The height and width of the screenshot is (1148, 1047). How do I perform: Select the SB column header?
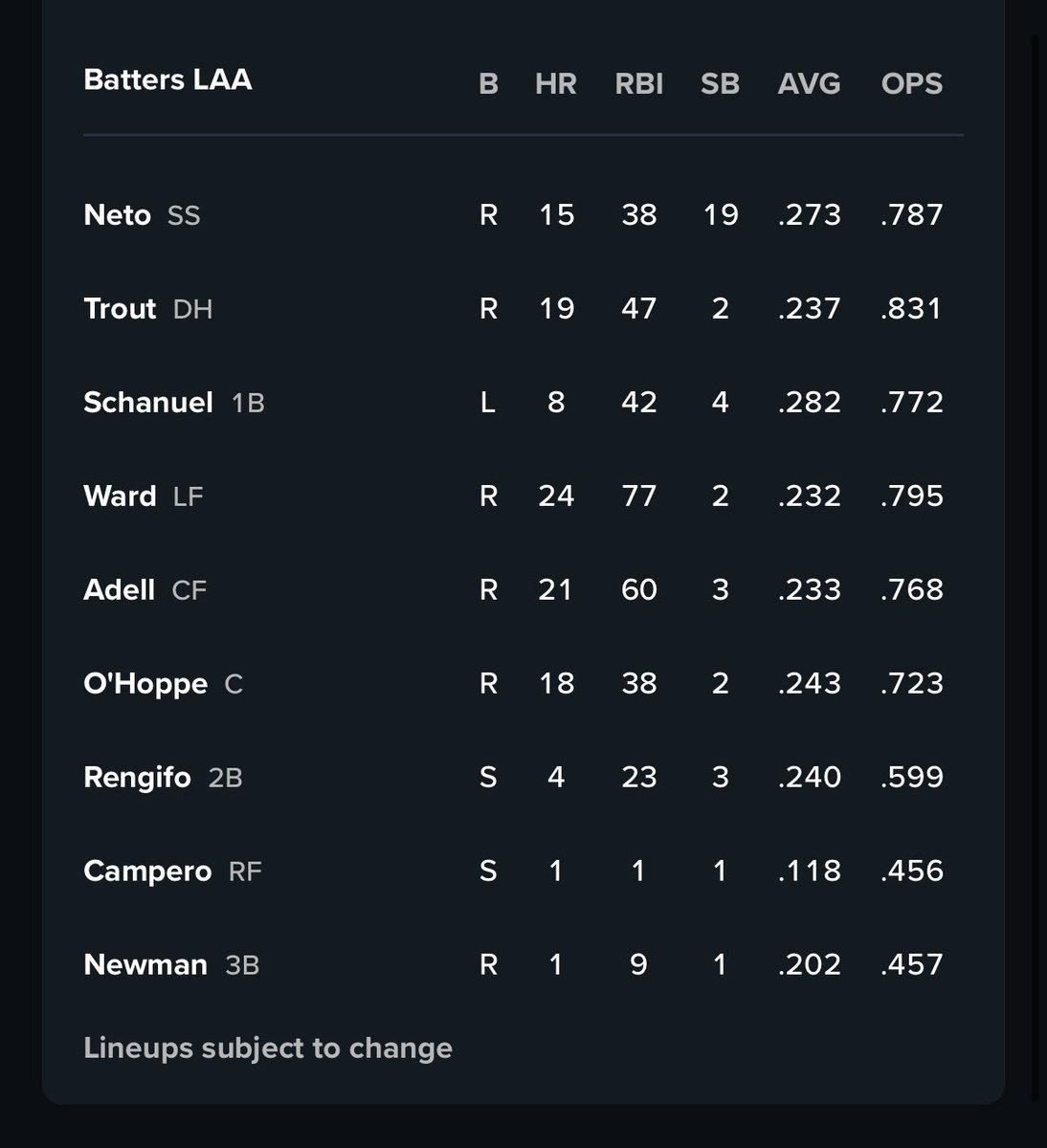[x=720, y=84]
